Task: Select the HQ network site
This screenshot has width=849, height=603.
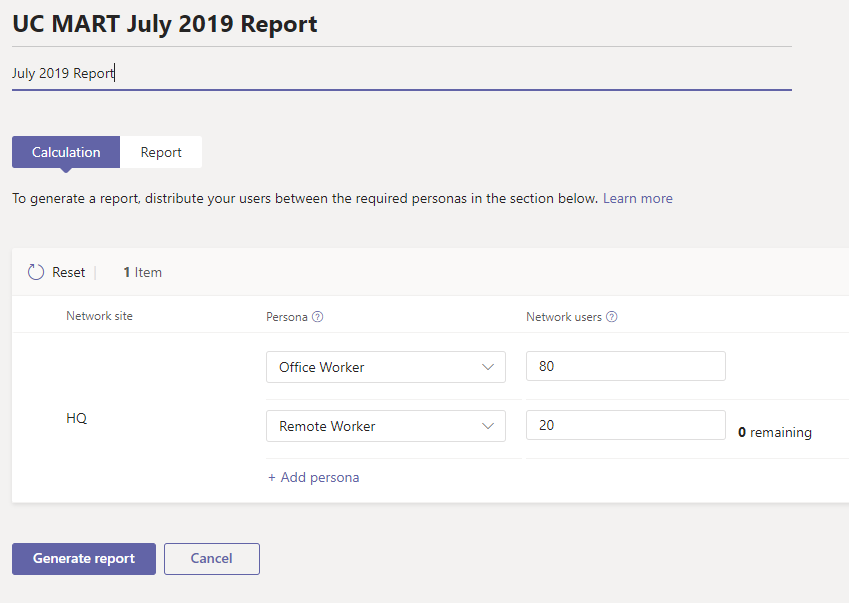Action: tap(77, 418)
